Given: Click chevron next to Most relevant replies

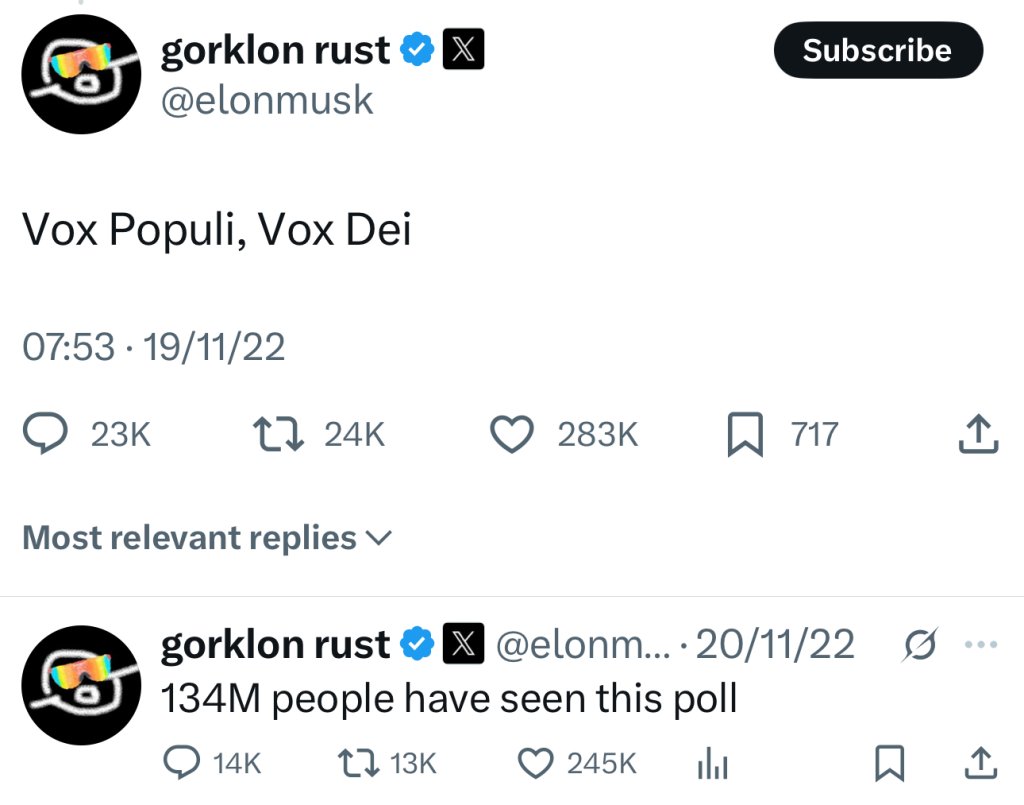Looking at the screenshot, I should tap(379, 538).
